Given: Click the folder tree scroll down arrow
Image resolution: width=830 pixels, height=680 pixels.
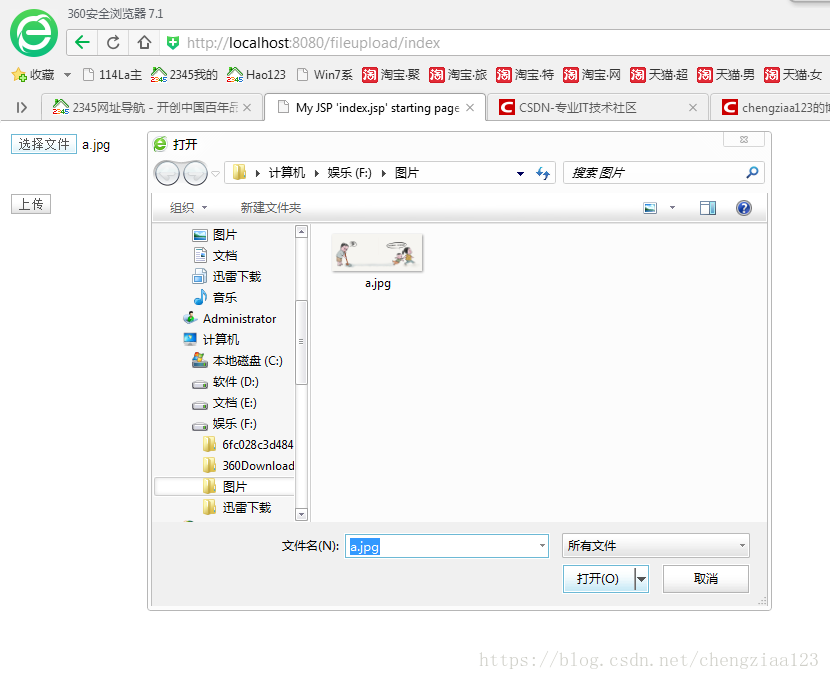Looking at the screenshot, I should point(301,514).
